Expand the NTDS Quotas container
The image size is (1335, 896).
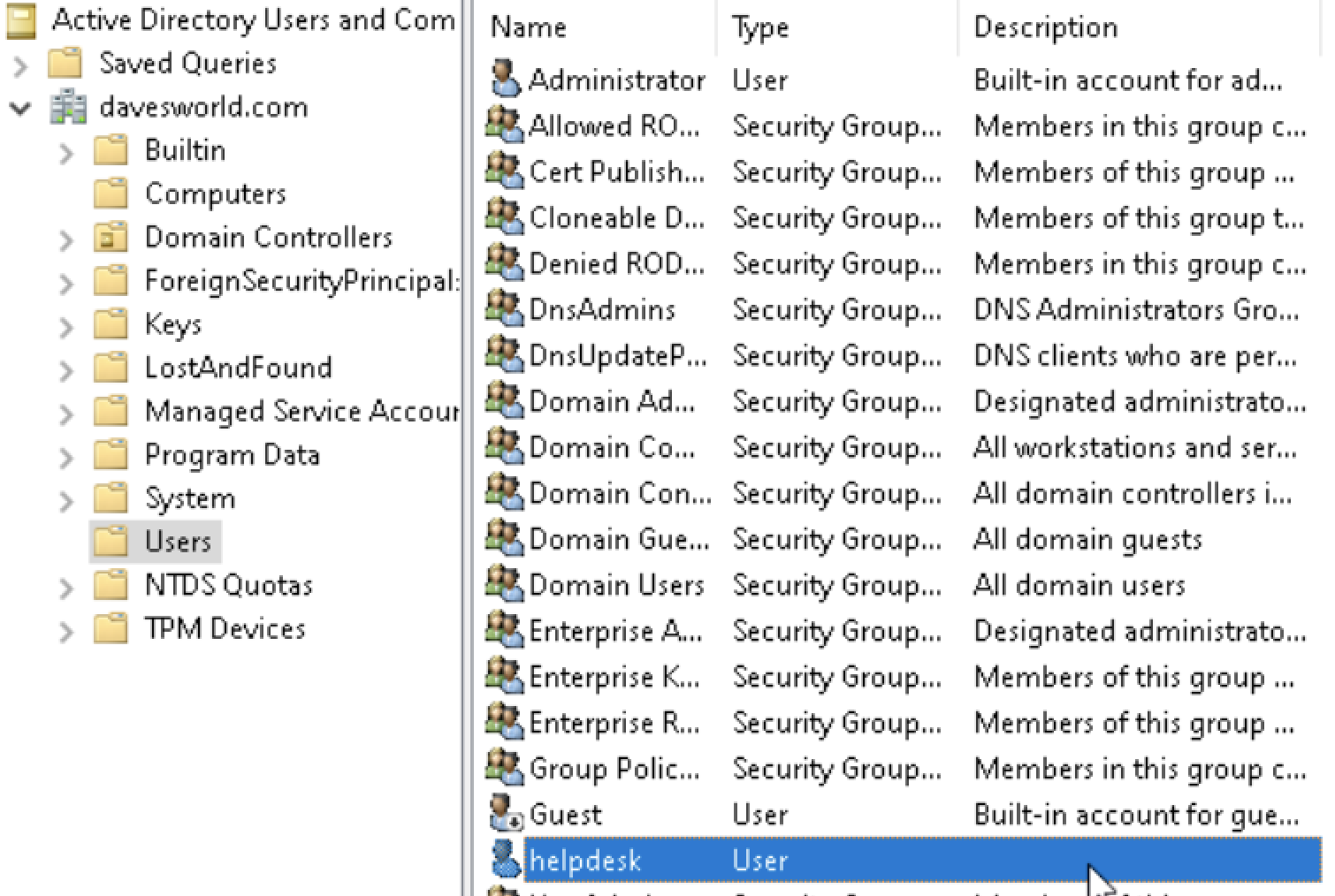point(66,588)
